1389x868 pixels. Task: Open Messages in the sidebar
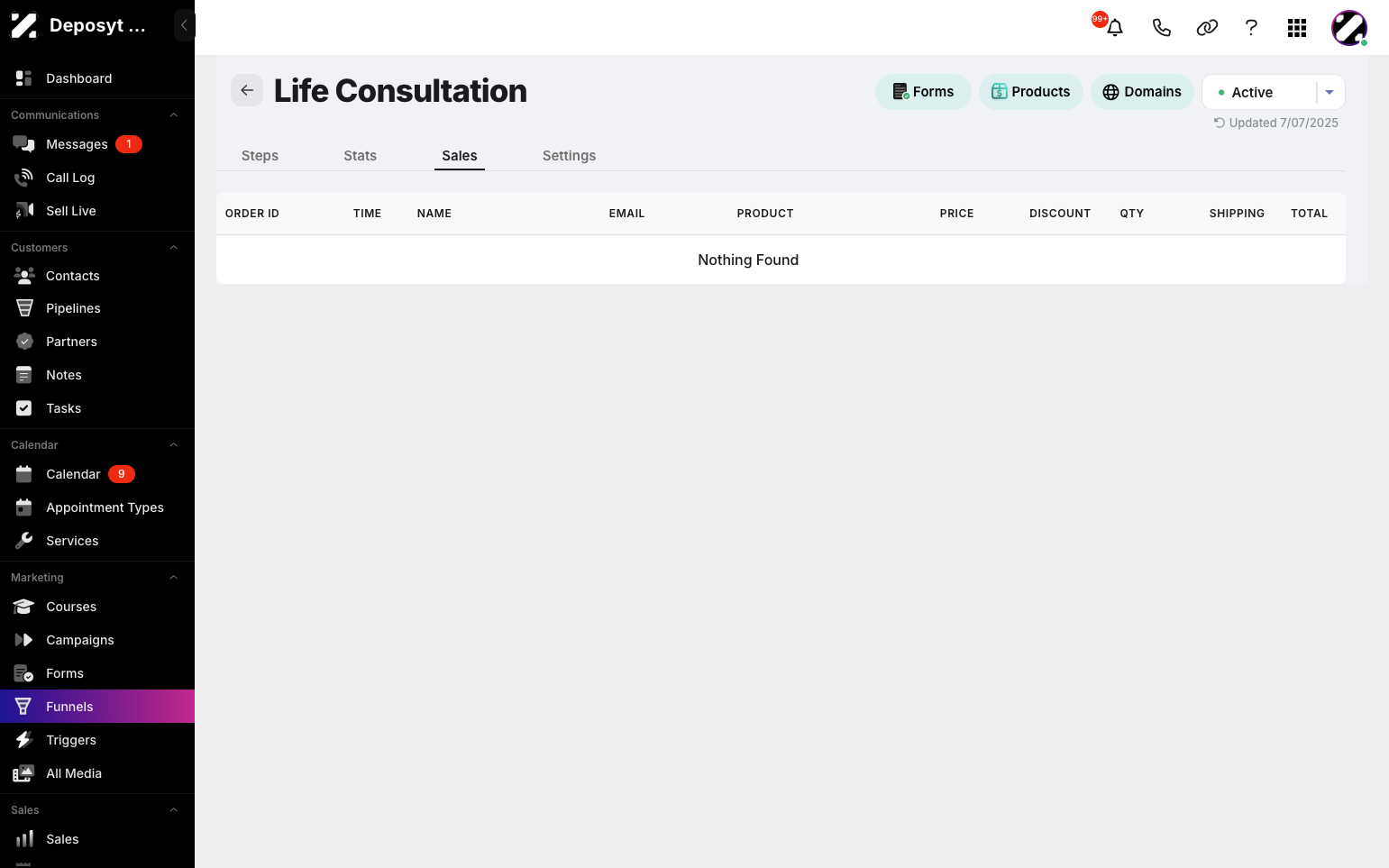97,144
